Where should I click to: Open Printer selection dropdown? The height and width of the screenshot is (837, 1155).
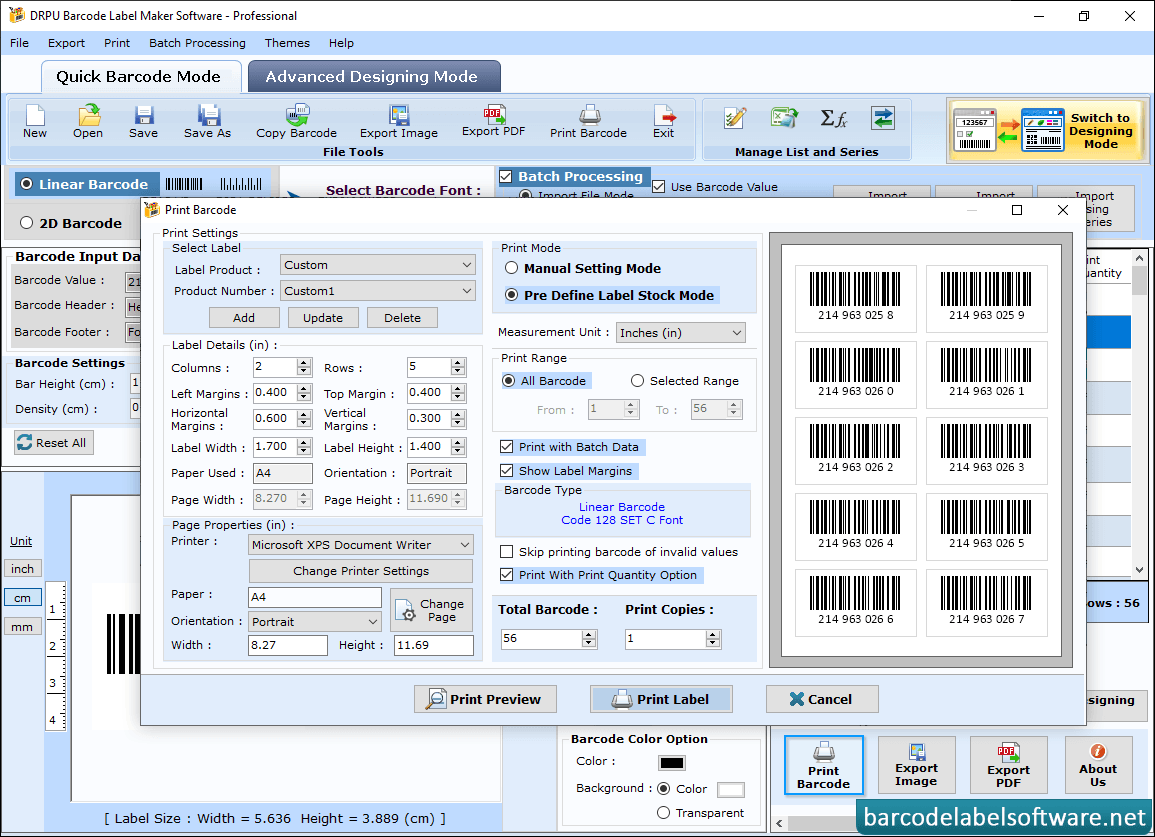click(361, 544)
